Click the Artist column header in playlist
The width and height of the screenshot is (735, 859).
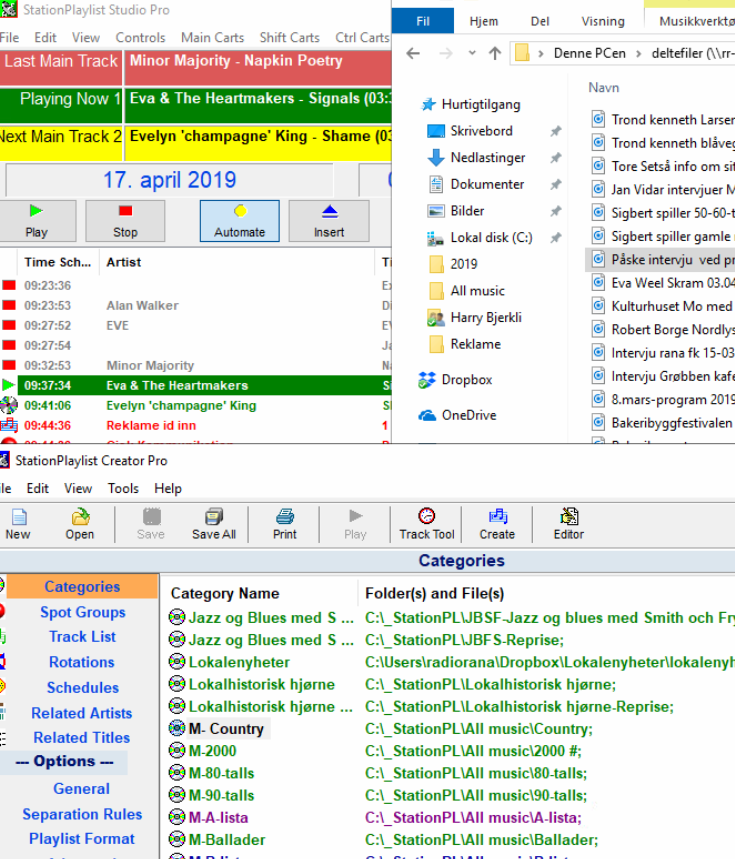(124, 262)
